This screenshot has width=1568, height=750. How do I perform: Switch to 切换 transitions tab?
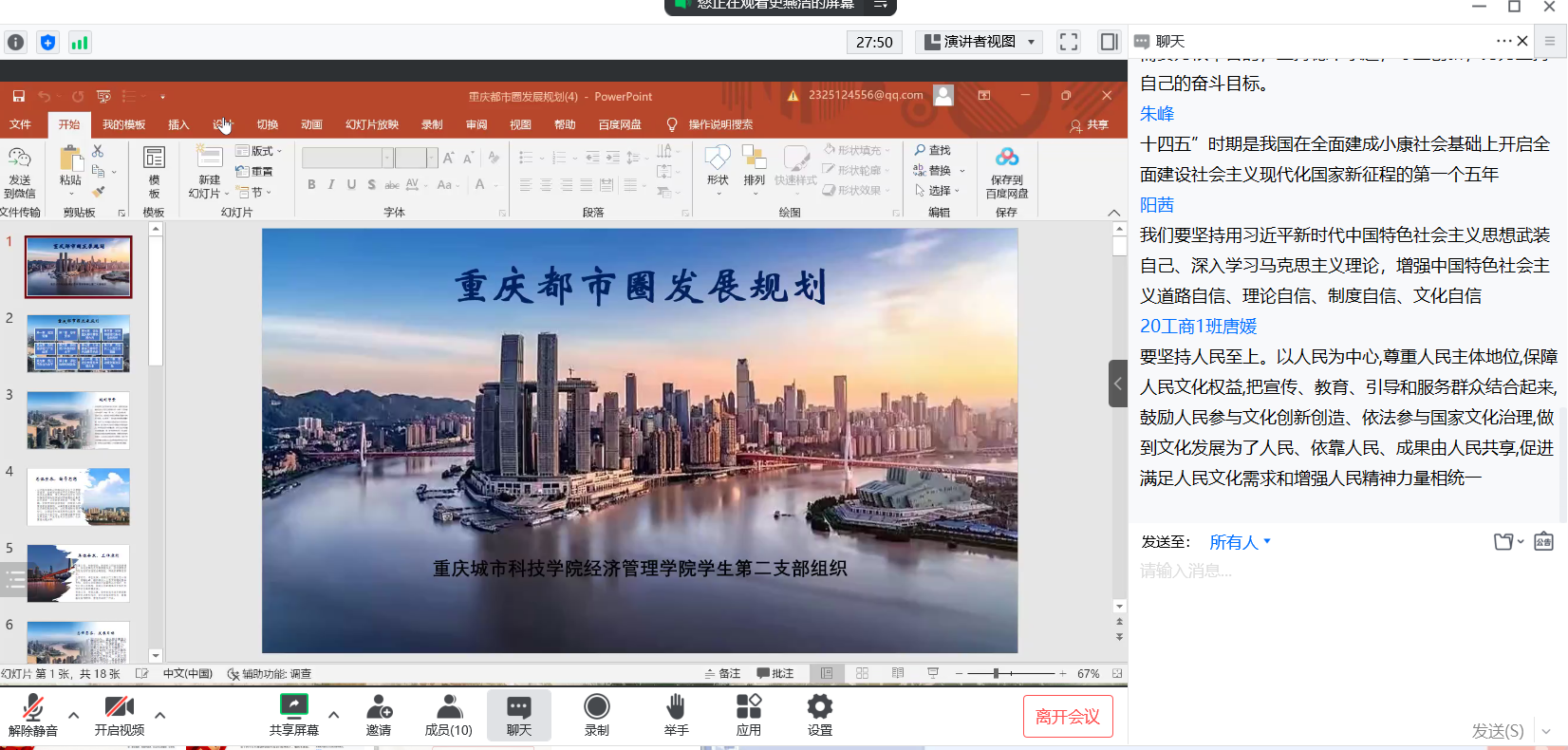(267, 124)
